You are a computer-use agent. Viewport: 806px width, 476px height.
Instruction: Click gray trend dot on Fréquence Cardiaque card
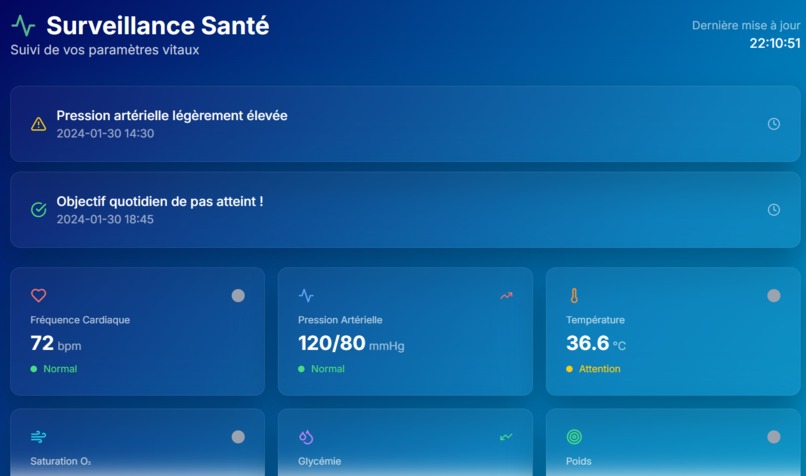[238, 296]
